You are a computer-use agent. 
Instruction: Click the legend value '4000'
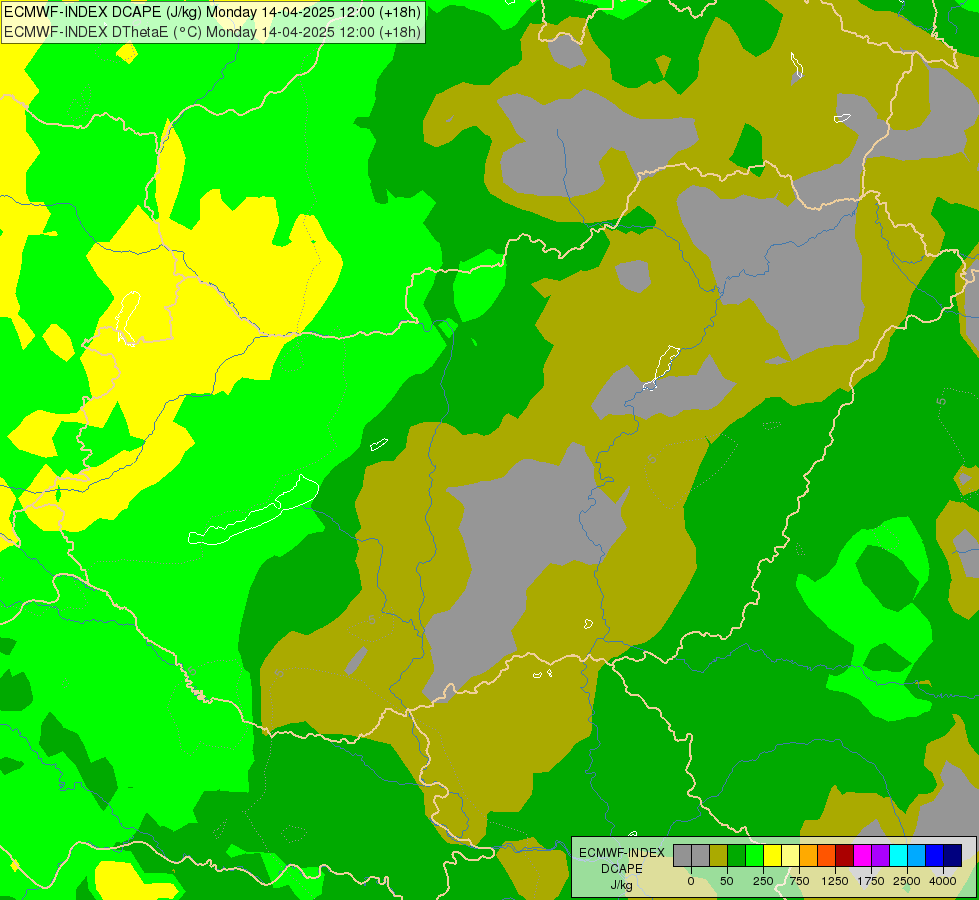pyautogui.click(x=943, y=881)
